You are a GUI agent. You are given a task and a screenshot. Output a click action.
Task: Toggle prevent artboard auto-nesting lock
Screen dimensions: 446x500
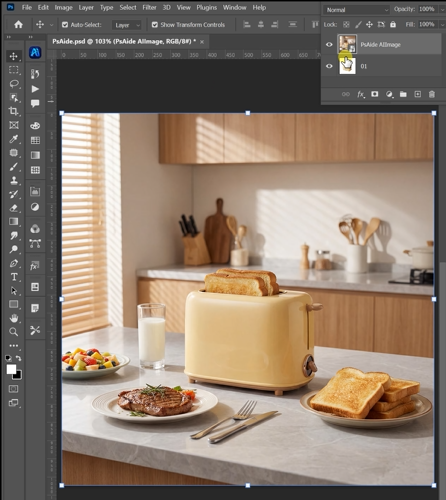click(x=381, y=24)
